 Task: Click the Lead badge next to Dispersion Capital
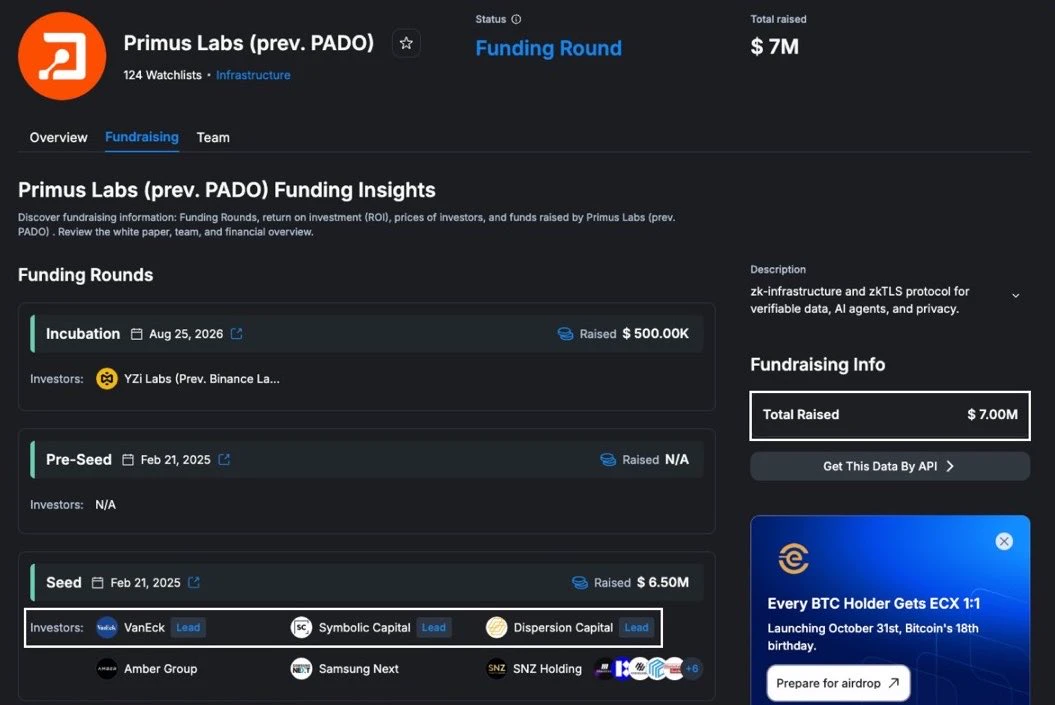tap(636, 628)
